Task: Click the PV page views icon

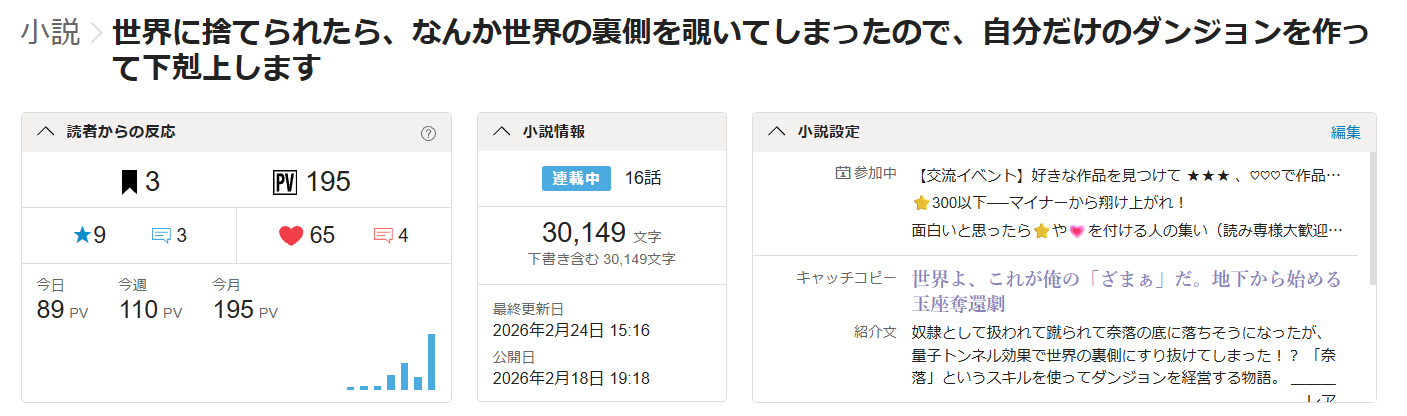Action: pos(285,182)
